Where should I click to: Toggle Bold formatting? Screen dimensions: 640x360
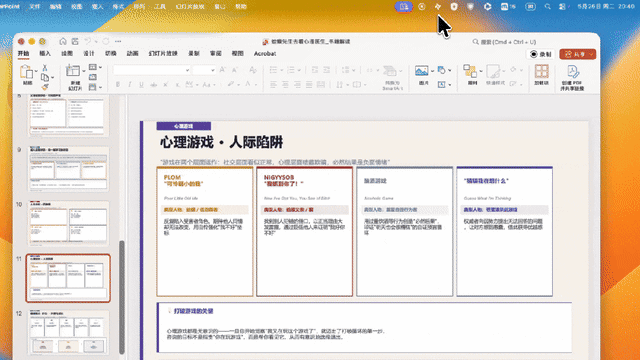[x=118, y=85]
